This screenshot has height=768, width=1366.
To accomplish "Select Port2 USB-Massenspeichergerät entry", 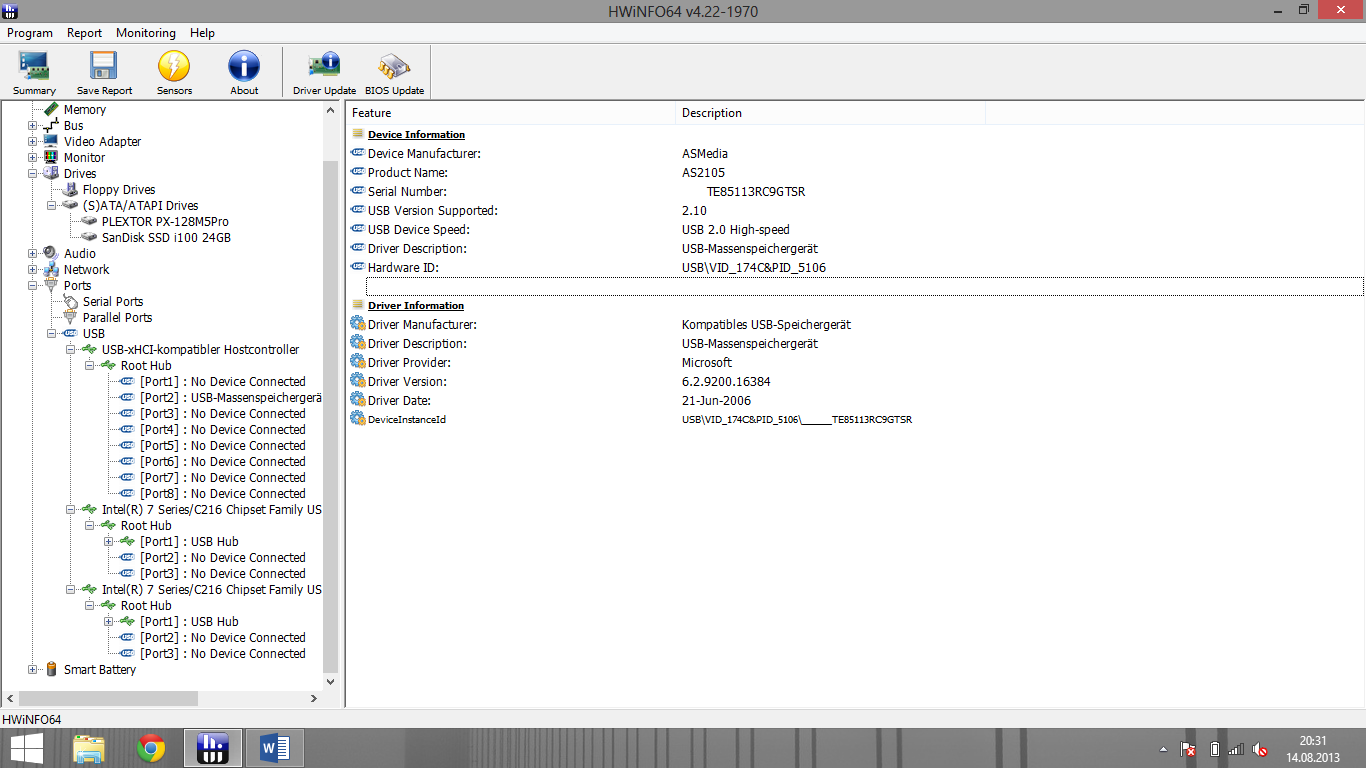I will coord(230,398).
